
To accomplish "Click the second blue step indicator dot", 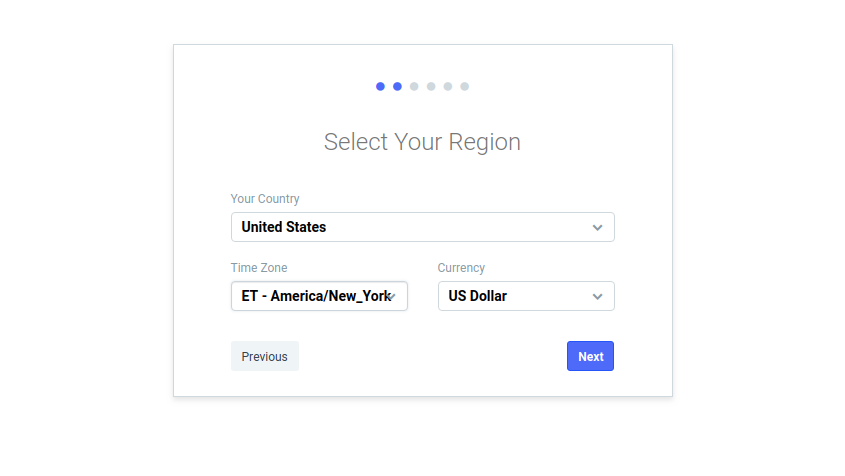I will [397, 86].
